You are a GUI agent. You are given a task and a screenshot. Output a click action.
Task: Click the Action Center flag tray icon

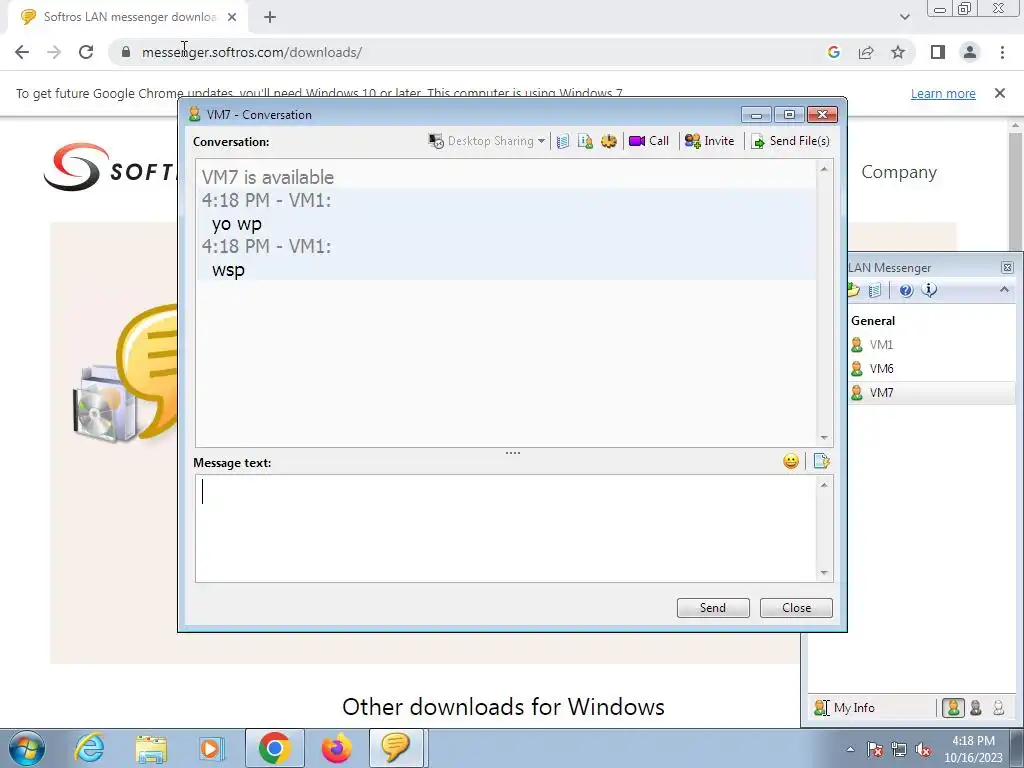pyautogui.click(x=875, y=750)
